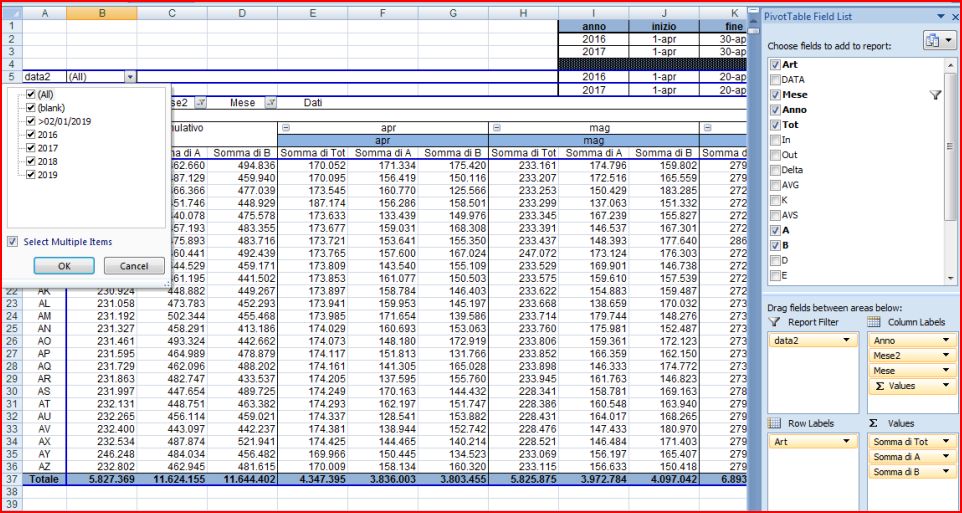
Task: Select column H header
Action: 523,13
